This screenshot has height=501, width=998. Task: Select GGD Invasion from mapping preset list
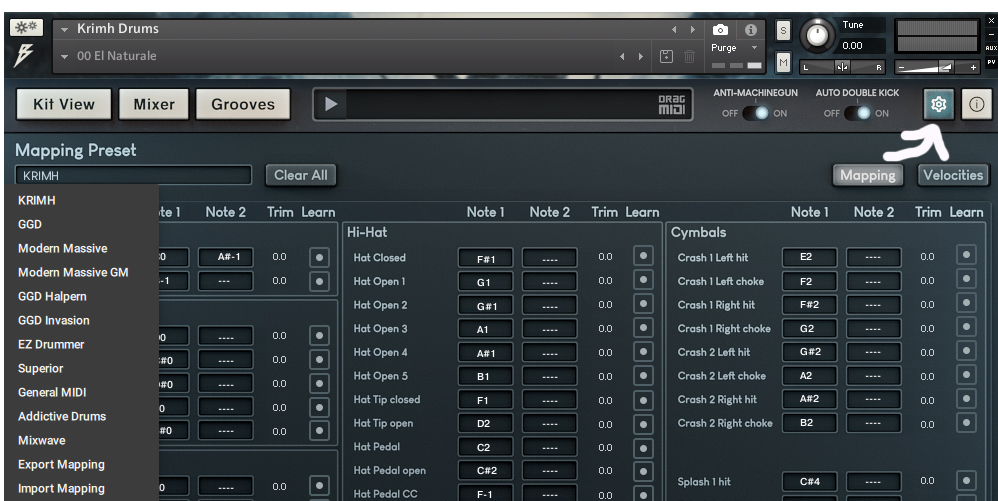click(x=54, y=320)
